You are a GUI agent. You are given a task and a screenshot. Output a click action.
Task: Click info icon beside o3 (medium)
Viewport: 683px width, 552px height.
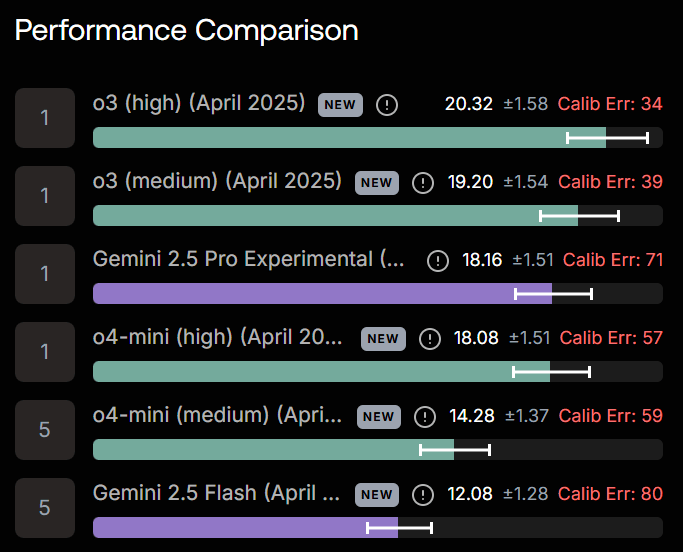(x=423, y=183)
